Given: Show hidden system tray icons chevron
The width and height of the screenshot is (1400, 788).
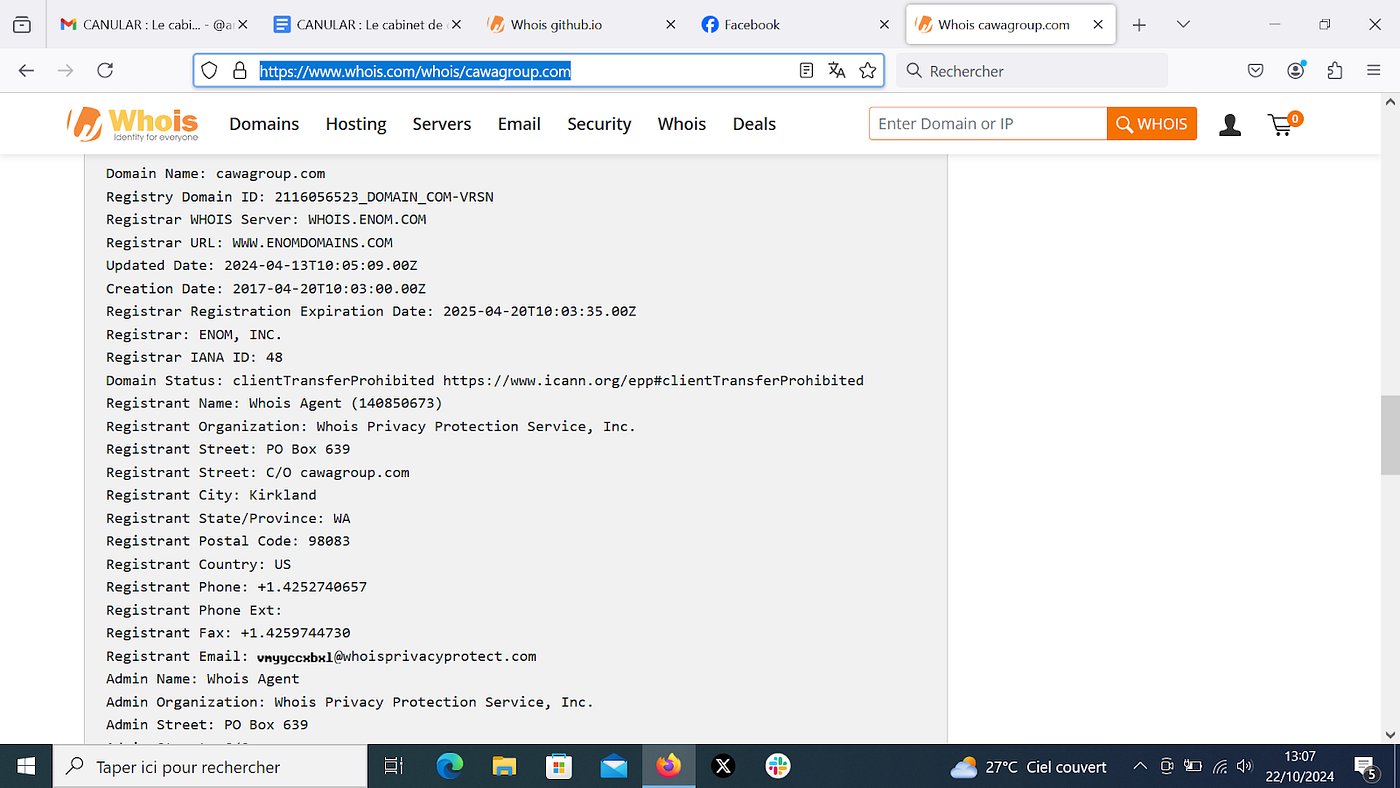Looking at the screenshot, I should (x=1139, y=767).
